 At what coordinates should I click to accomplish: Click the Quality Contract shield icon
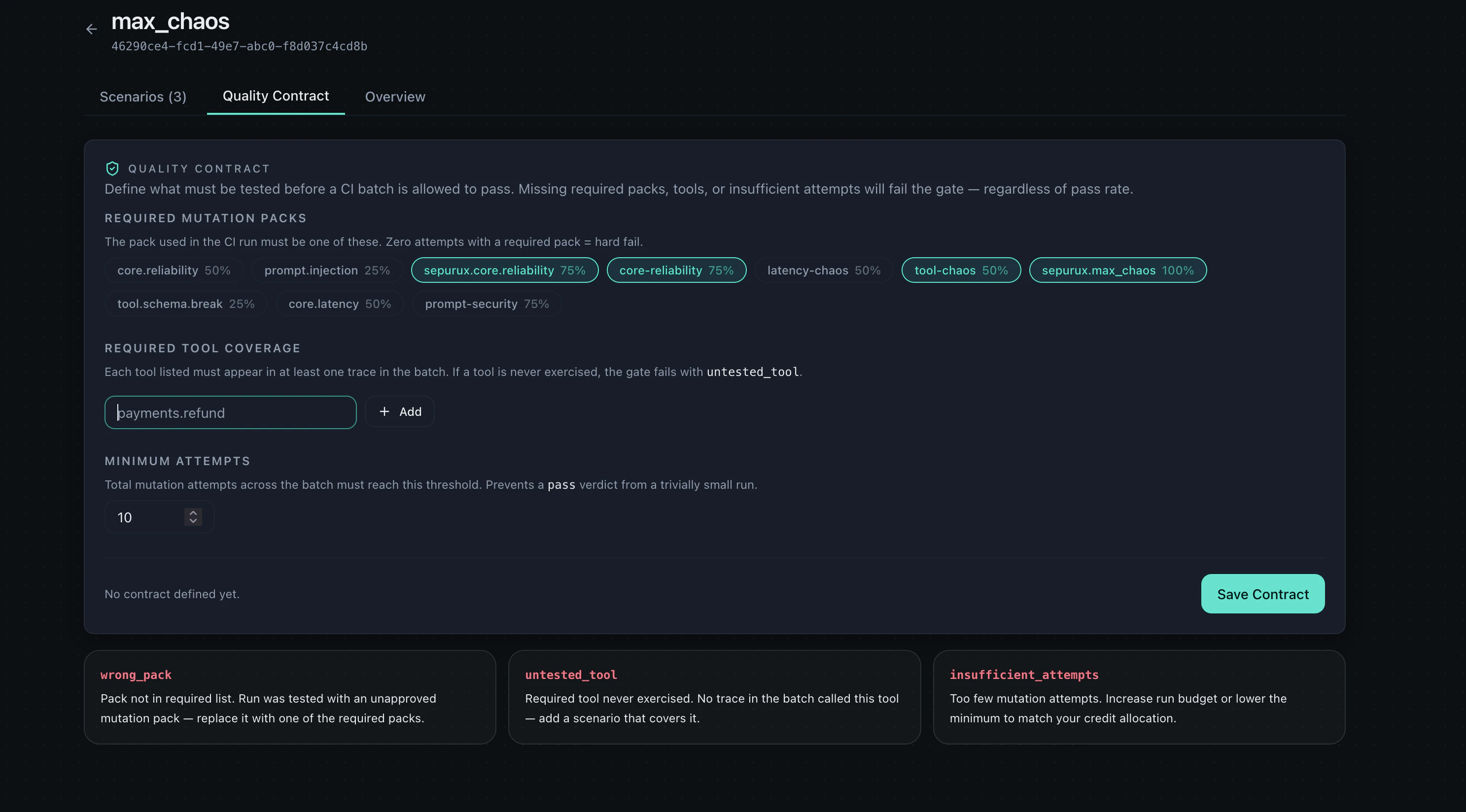[x=112, y=169]
